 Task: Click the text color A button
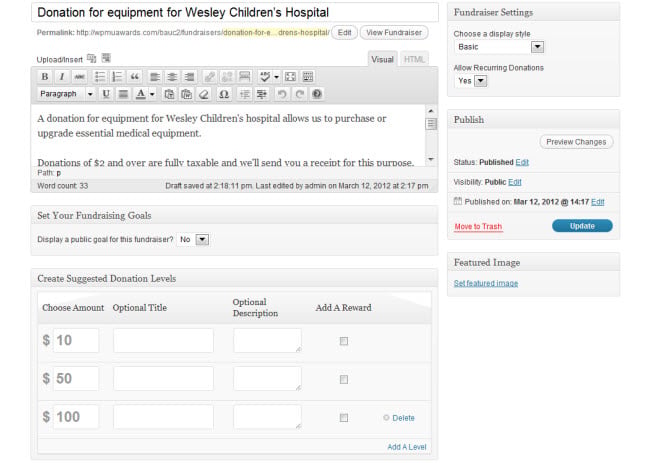tap(141, 94)
